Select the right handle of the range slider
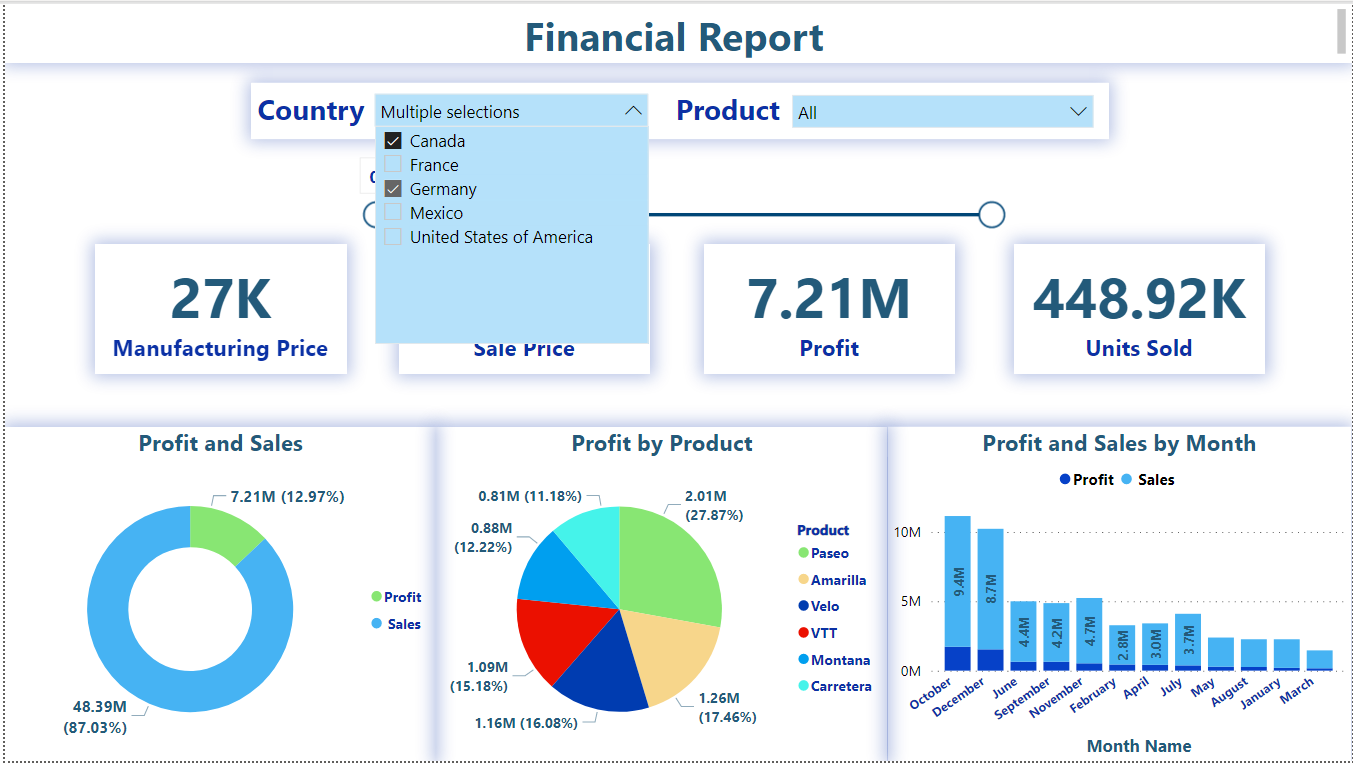 pyautogui.click(x=991, y=214)
